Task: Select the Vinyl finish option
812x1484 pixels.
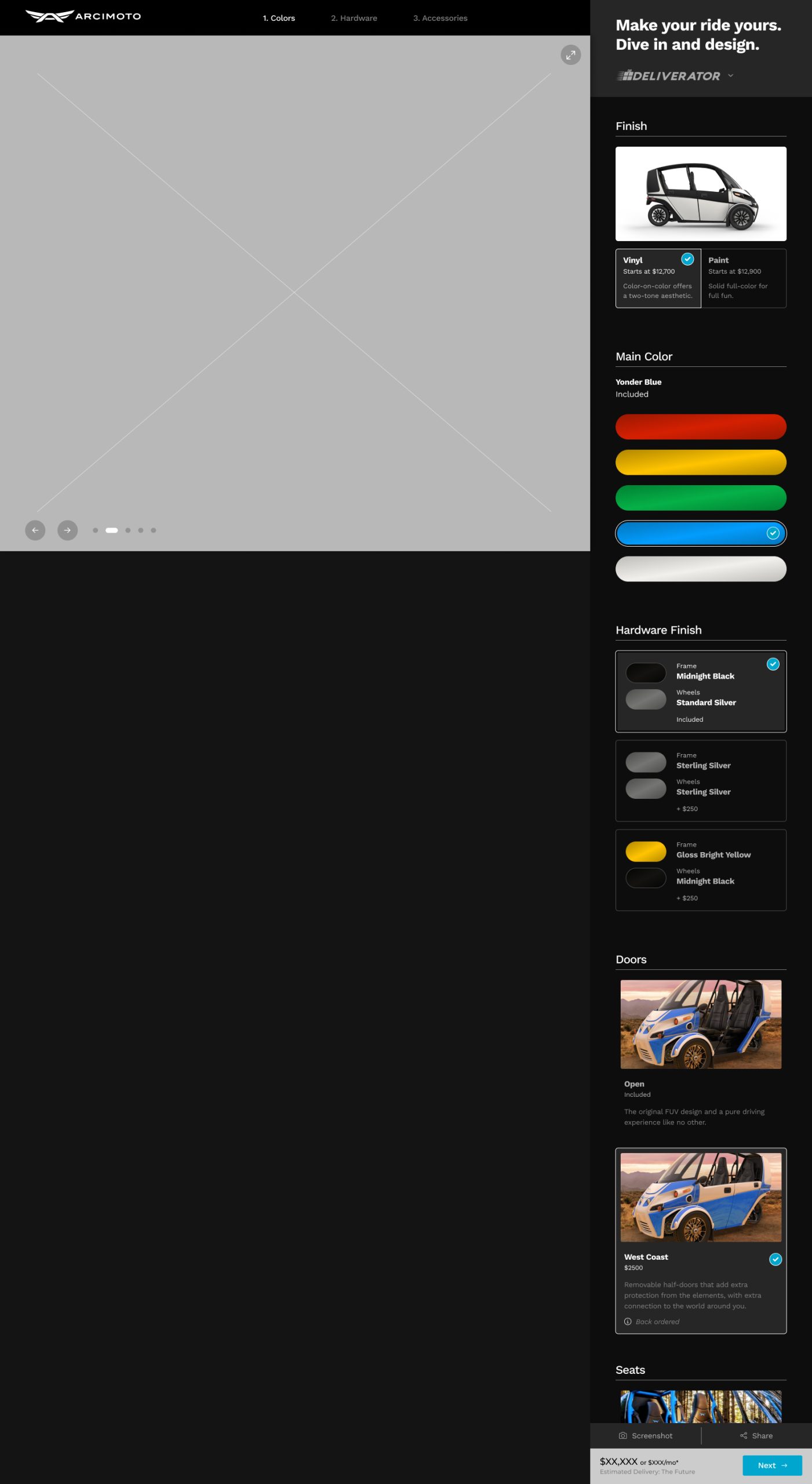Action: click(658, 278)
